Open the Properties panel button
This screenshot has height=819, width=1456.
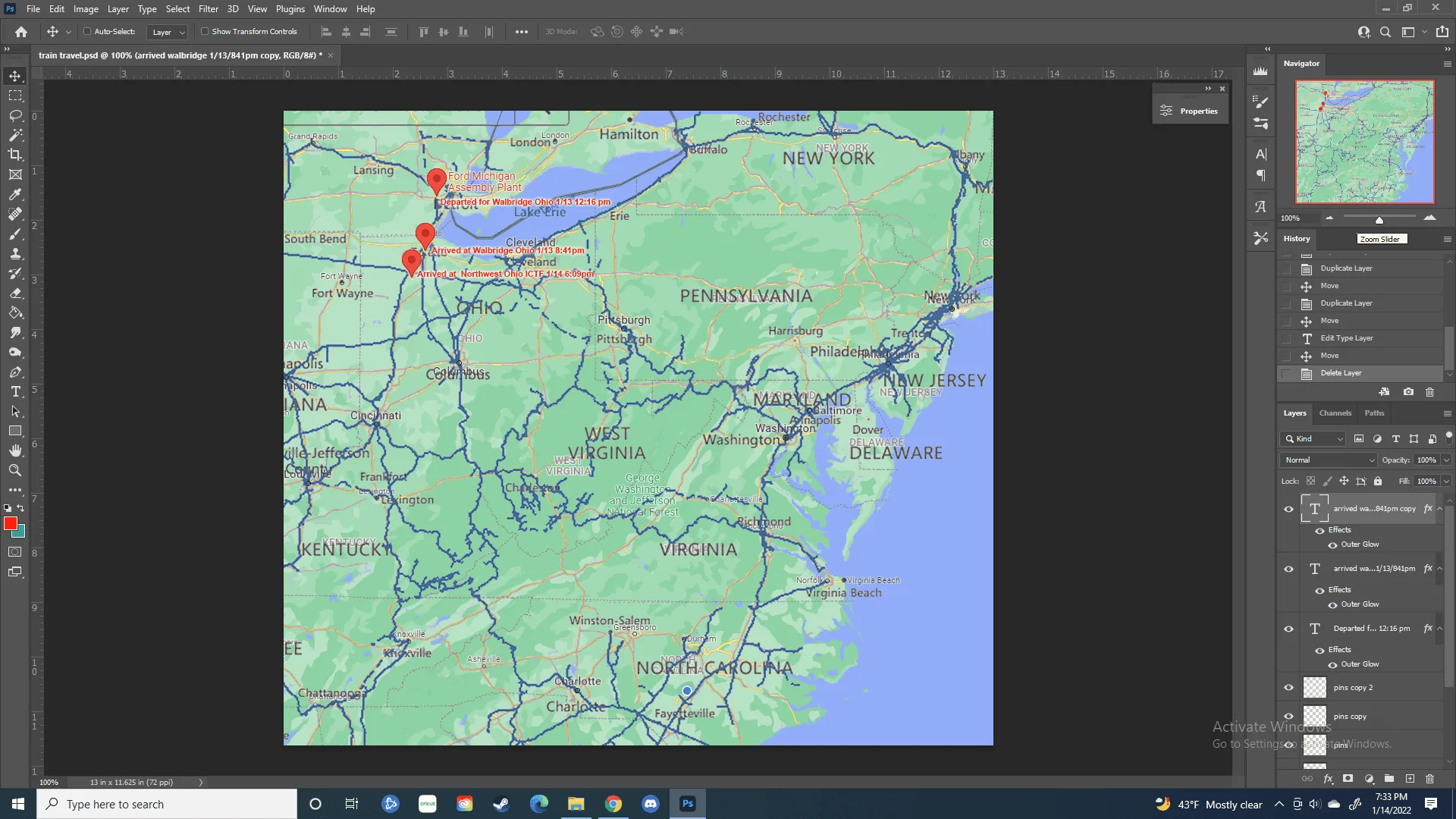(1190, 111)
